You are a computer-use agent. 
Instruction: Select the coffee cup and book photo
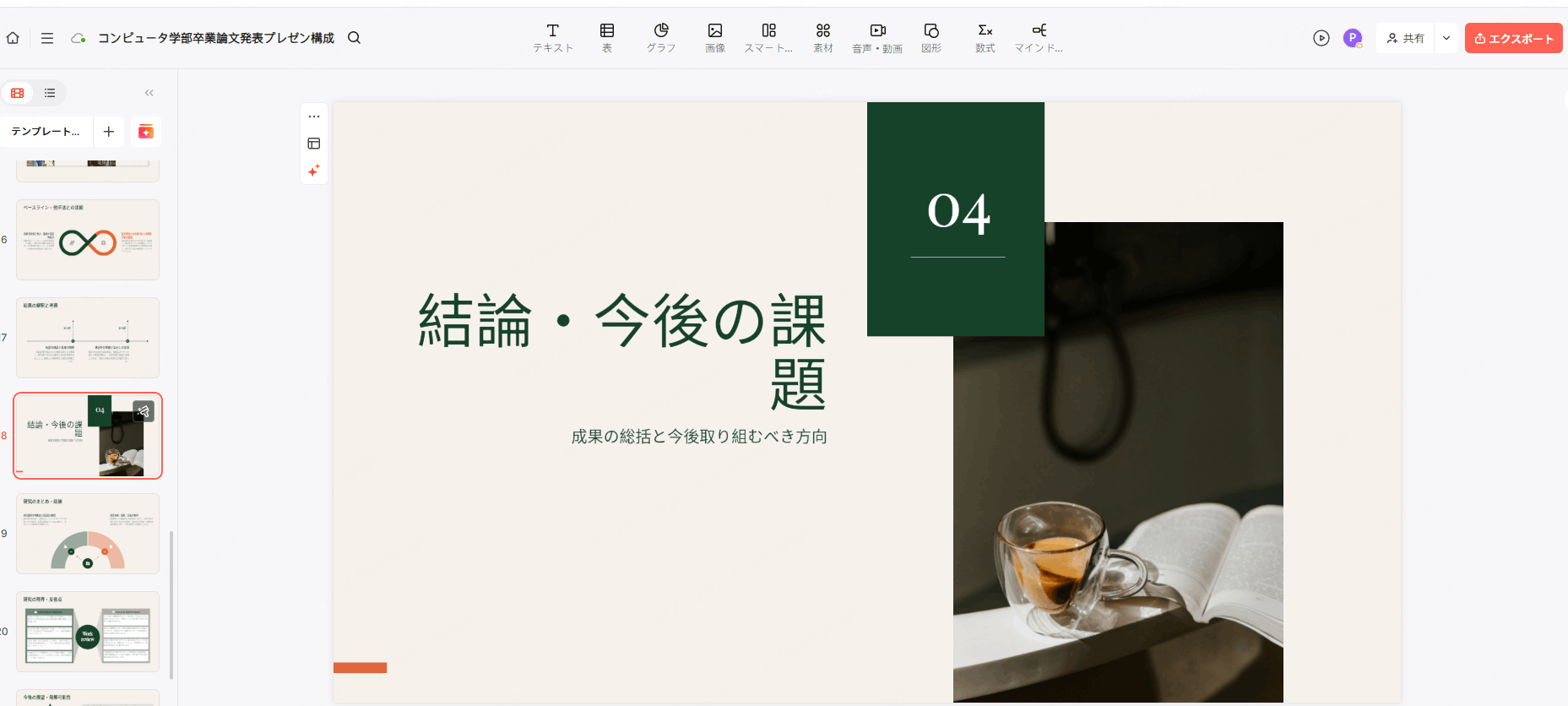(x=1118, y=462)
